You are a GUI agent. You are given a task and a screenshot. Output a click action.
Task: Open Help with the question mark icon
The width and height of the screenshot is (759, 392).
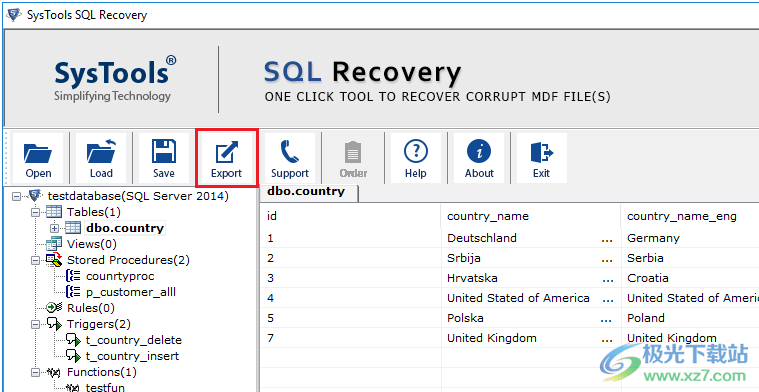(x=415, y=152)
